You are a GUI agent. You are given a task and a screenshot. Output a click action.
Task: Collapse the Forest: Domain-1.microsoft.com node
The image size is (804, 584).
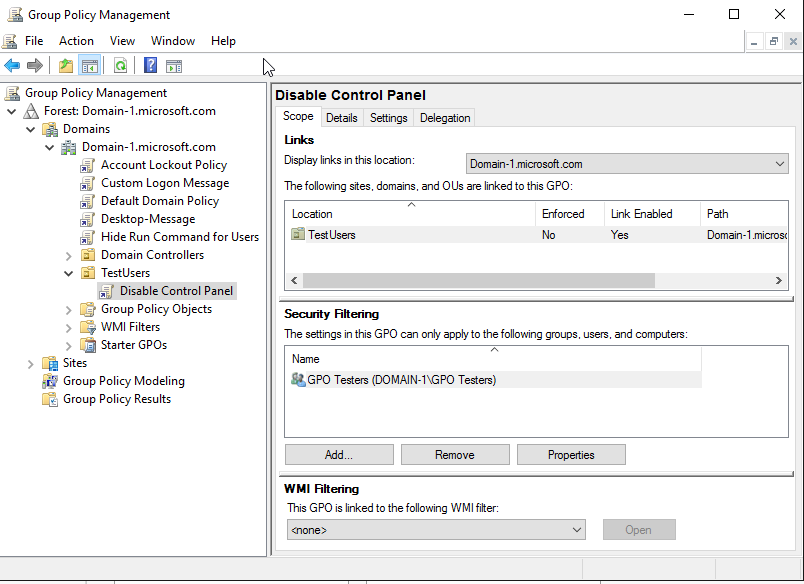[12, 111]
